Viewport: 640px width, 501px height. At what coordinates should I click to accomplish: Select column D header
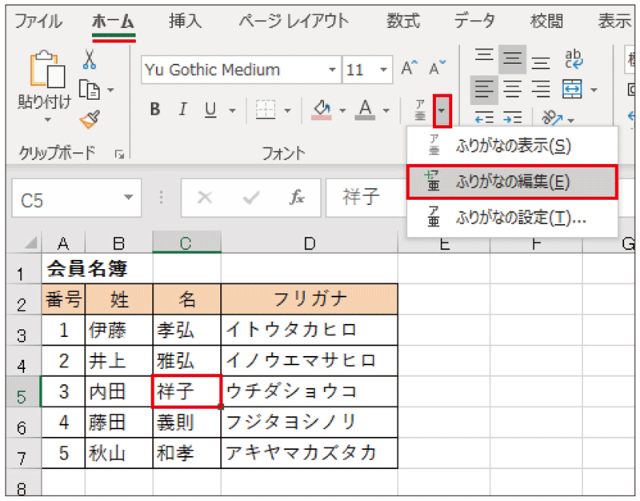coord(309,243)
